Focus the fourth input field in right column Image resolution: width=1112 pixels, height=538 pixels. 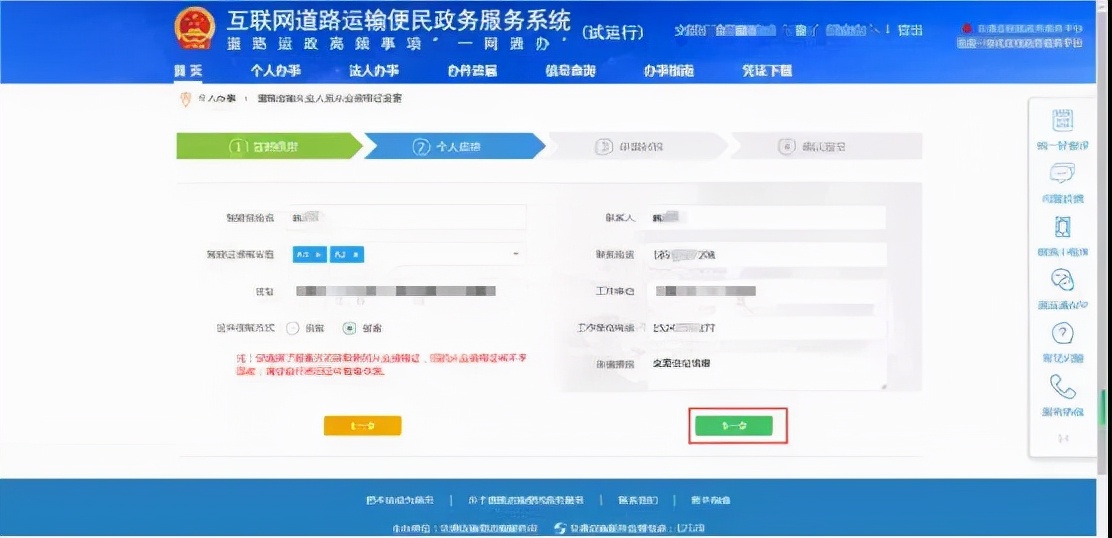(767, 327)
